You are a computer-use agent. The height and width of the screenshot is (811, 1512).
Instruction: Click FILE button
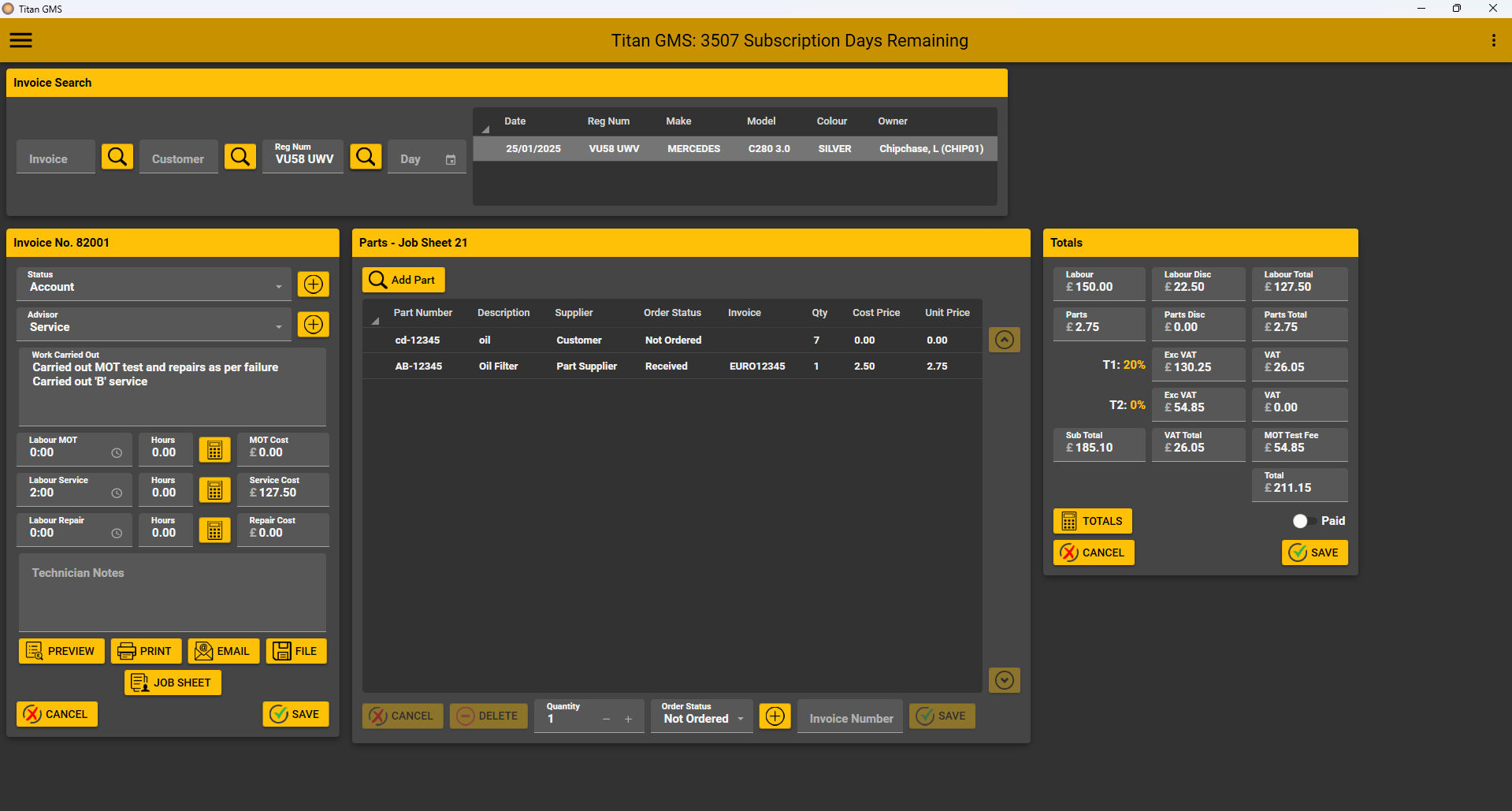click(296, 651)
